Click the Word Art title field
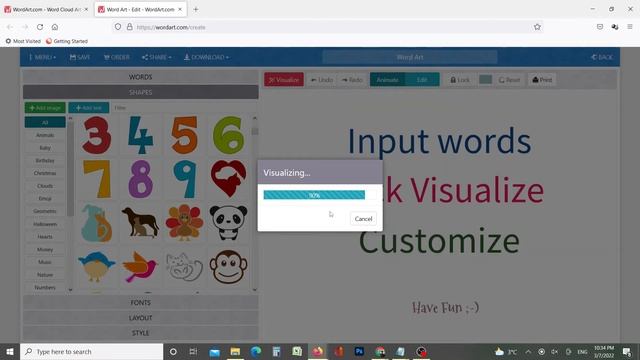This screenshot has width=640, height=360. point(410,57)
